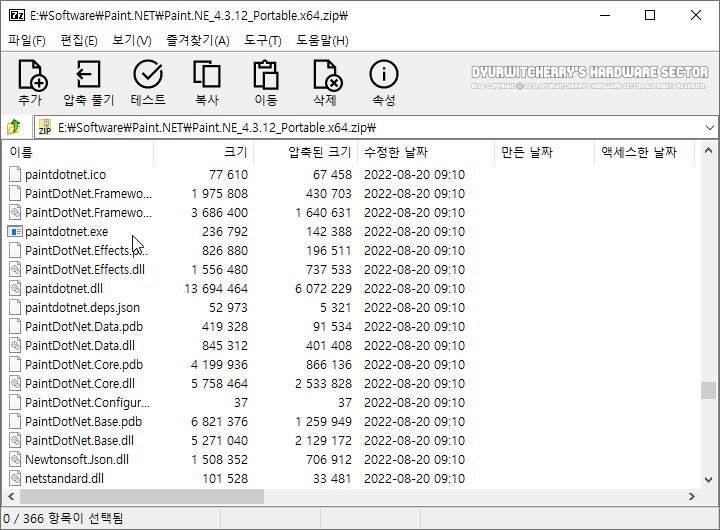This screenshot has width=720, height=530.
Task: Click the file icon of PaintDotNet.Base.pdb
Action: pyautogui.click(x=15, y=422)
